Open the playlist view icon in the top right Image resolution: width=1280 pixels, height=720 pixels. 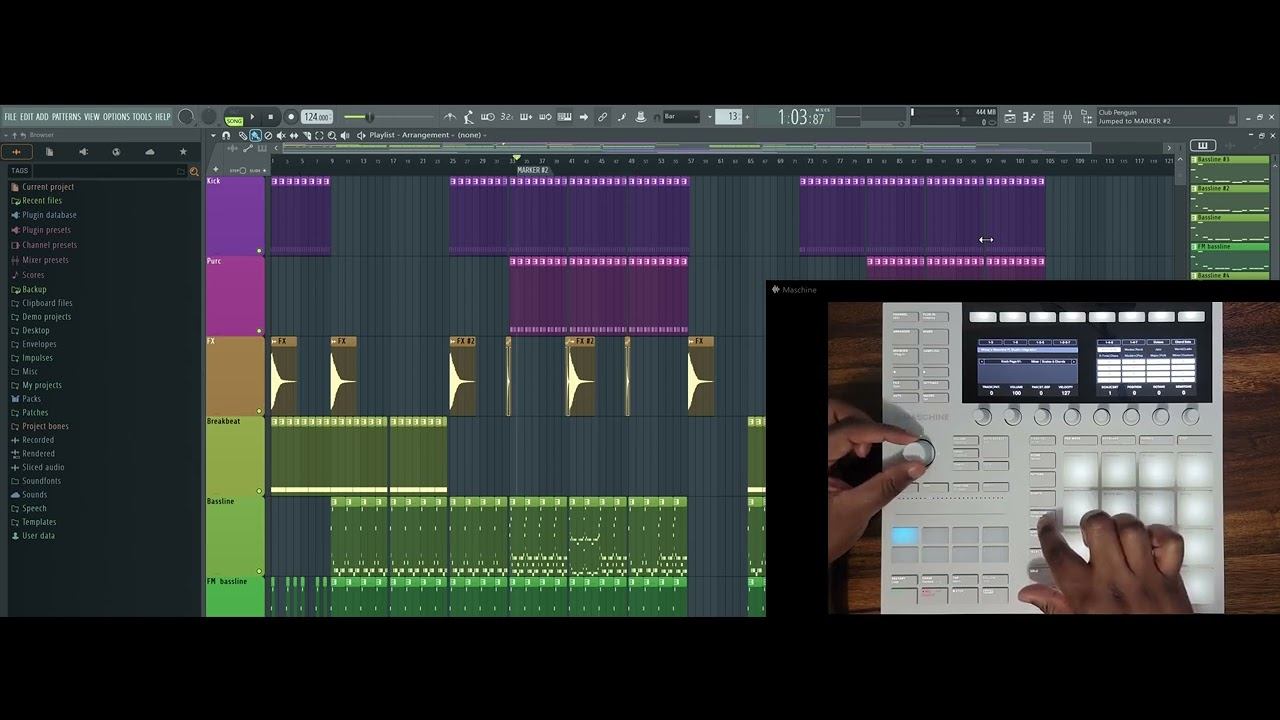1010,116
